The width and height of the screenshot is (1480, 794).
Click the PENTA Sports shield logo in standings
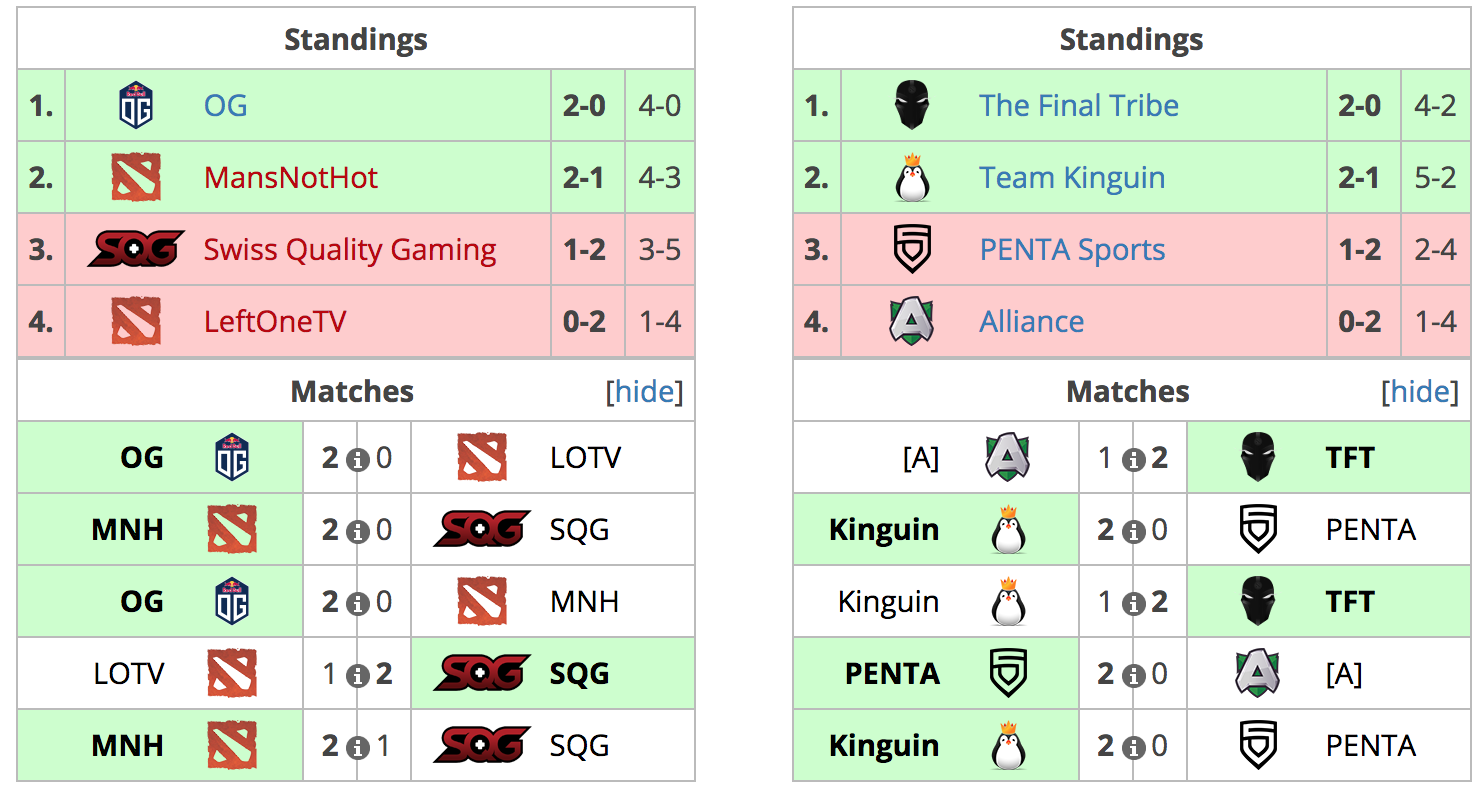tap(911, 249)
